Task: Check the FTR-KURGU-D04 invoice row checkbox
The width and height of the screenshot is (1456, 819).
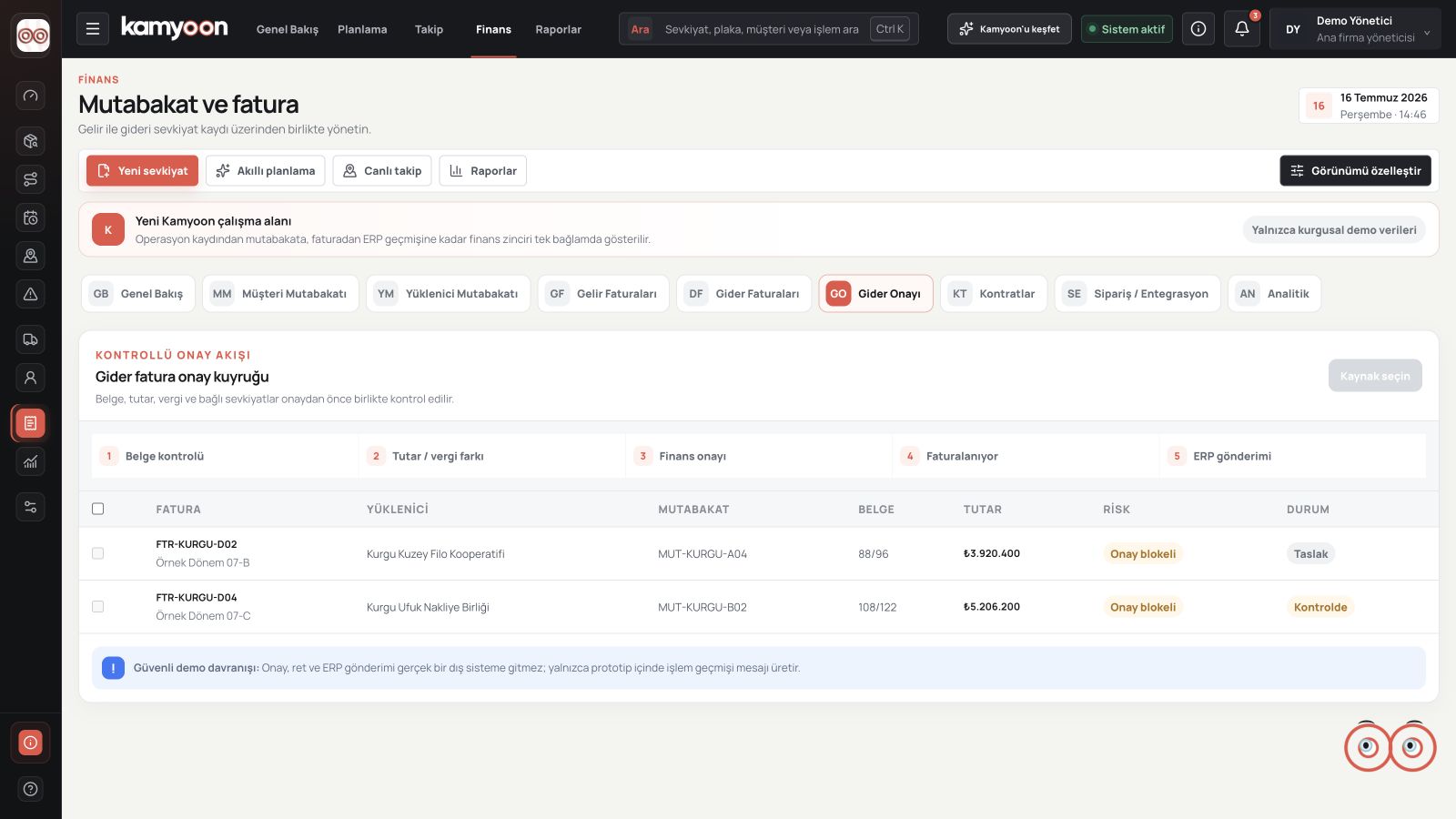Action: tap(98, 607)
